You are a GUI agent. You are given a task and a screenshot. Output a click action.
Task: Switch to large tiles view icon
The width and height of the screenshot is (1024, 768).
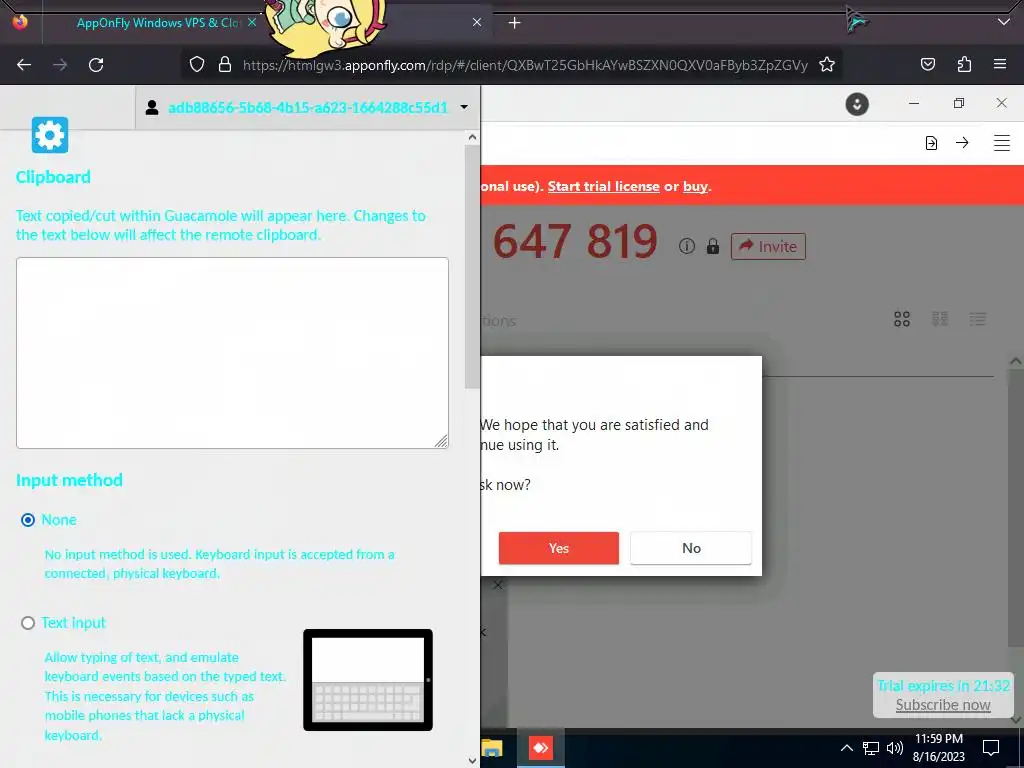click(902, 319)
